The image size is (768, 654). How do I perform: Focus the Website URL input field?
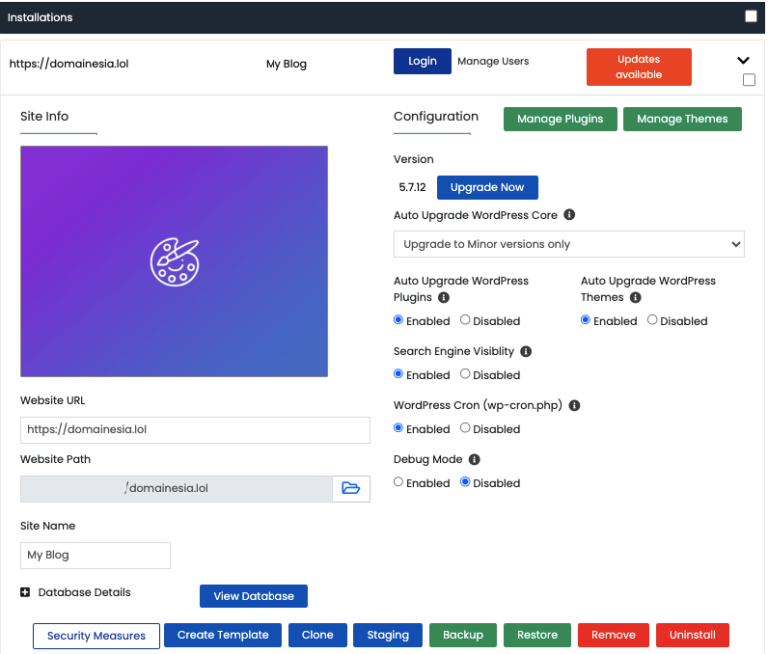195,430
